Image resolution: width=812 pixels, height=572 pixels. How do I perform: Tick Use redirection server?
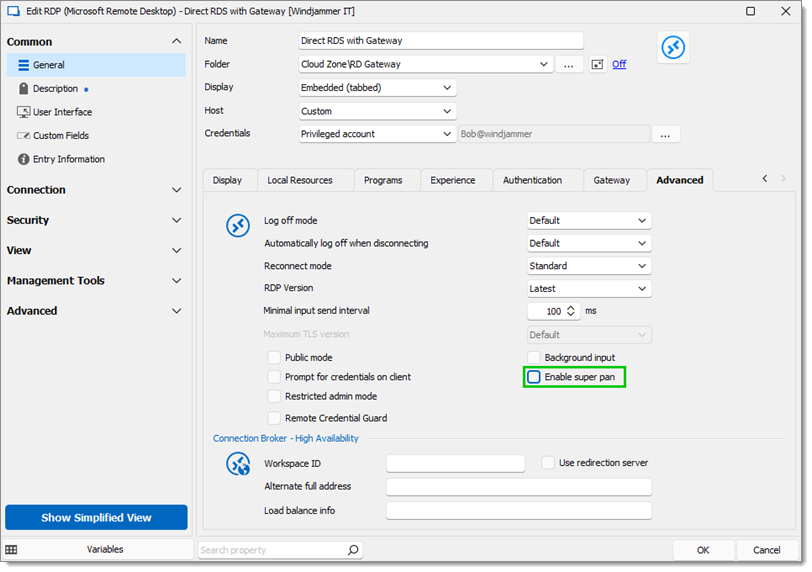tap(548, 463)
